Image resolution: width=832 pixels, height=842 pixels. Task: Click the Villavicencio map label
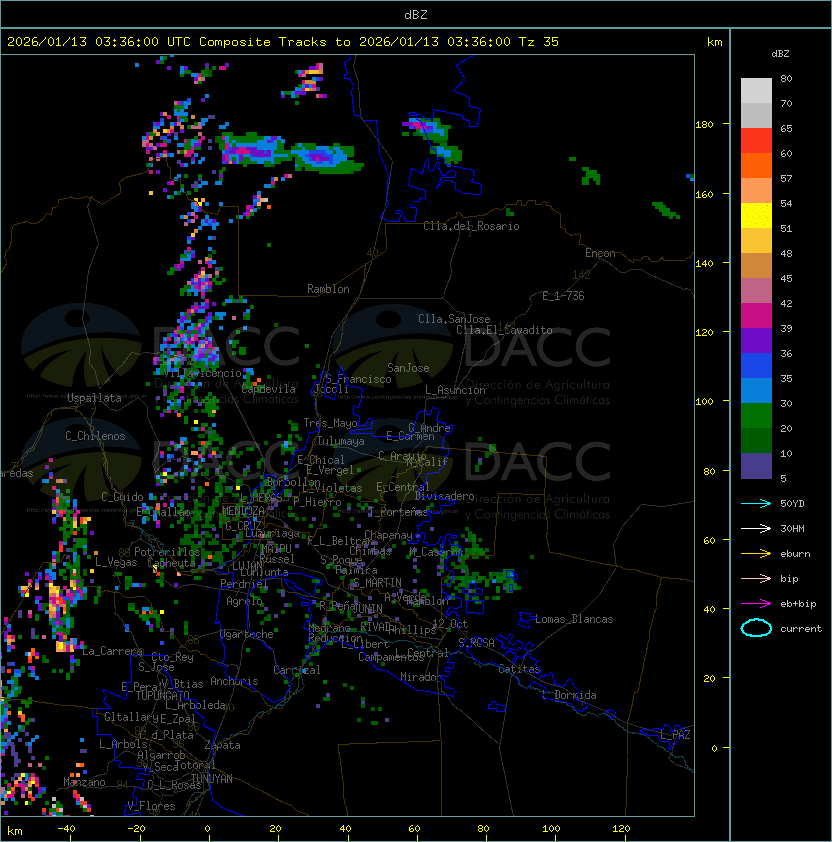[202, 373]
